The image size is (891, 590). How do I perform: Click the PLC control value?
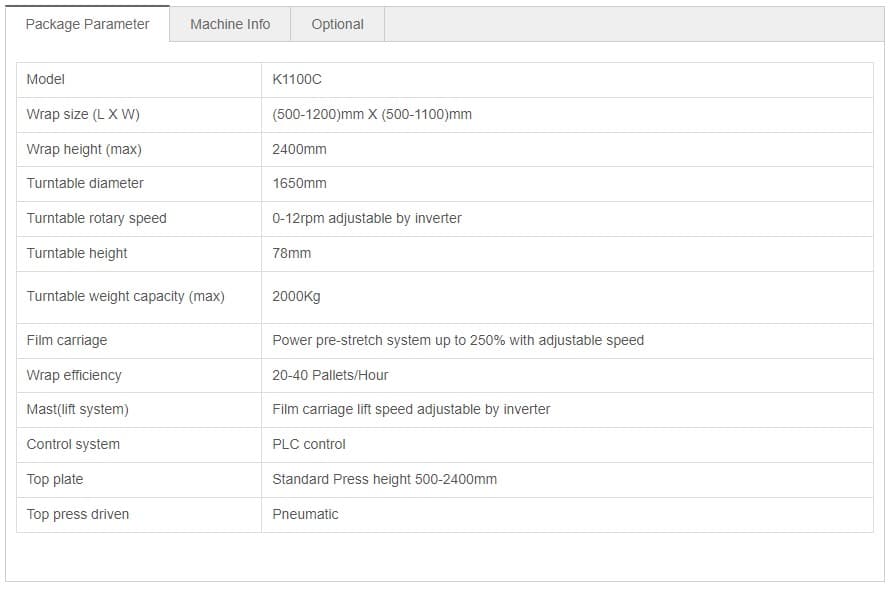309,444
